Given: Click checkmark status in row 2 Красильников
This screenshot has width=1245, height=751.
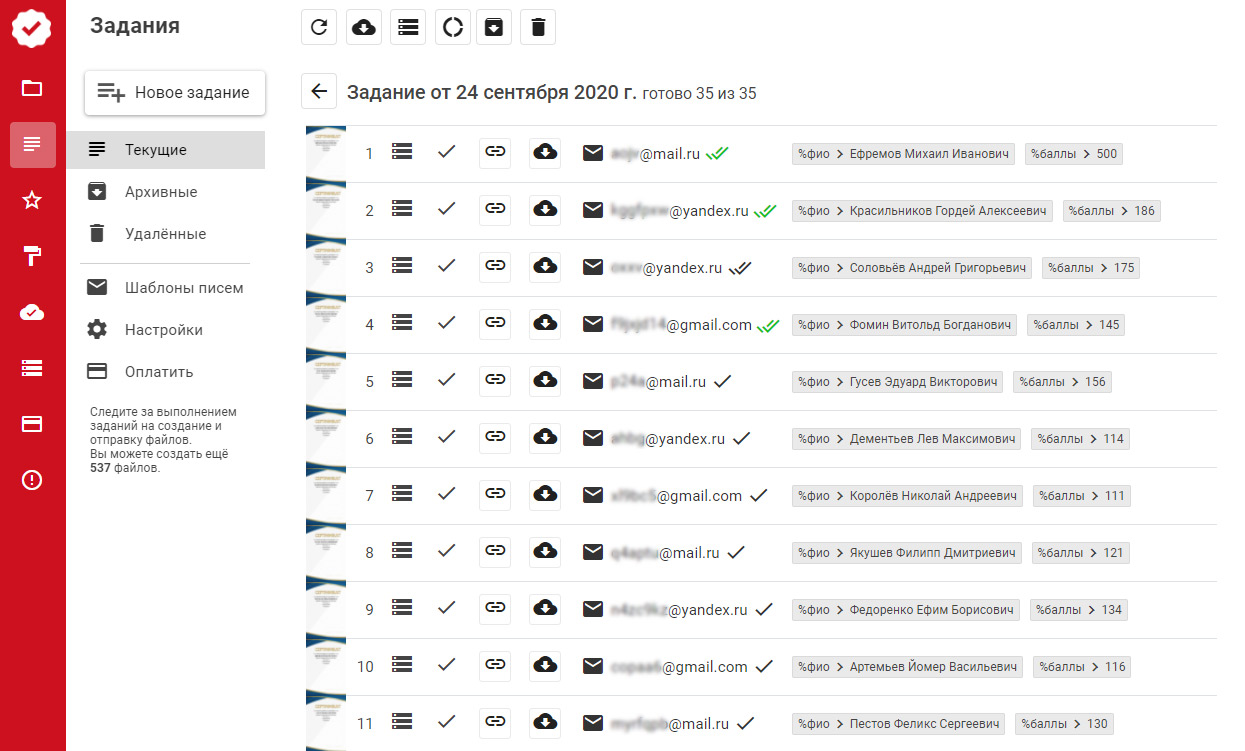Looking at the screenshot, I should click(447, 210).
